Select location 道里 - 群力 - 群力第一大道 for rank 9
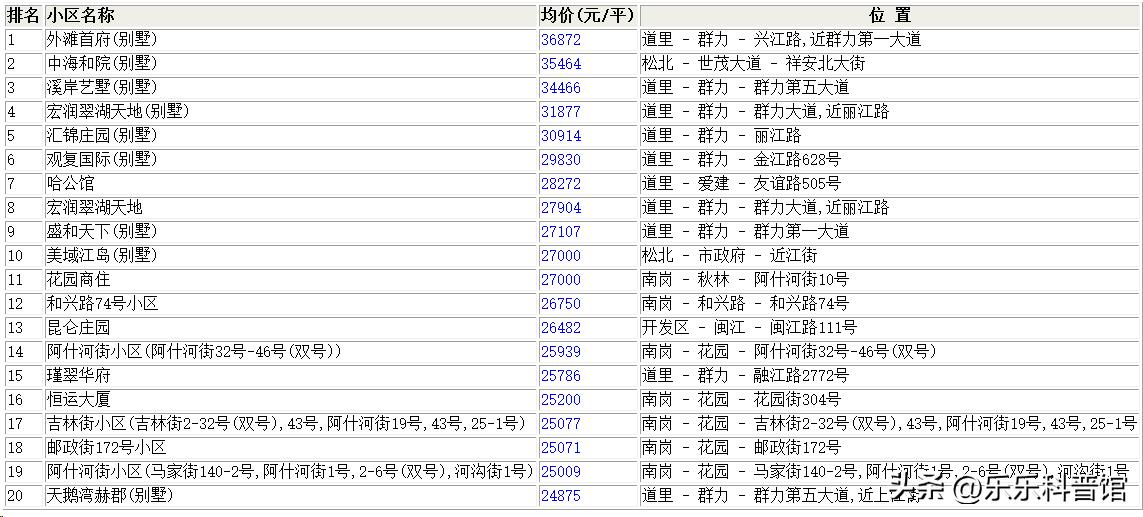Screen dimensions: 1143x517 [x=889, y=232]
